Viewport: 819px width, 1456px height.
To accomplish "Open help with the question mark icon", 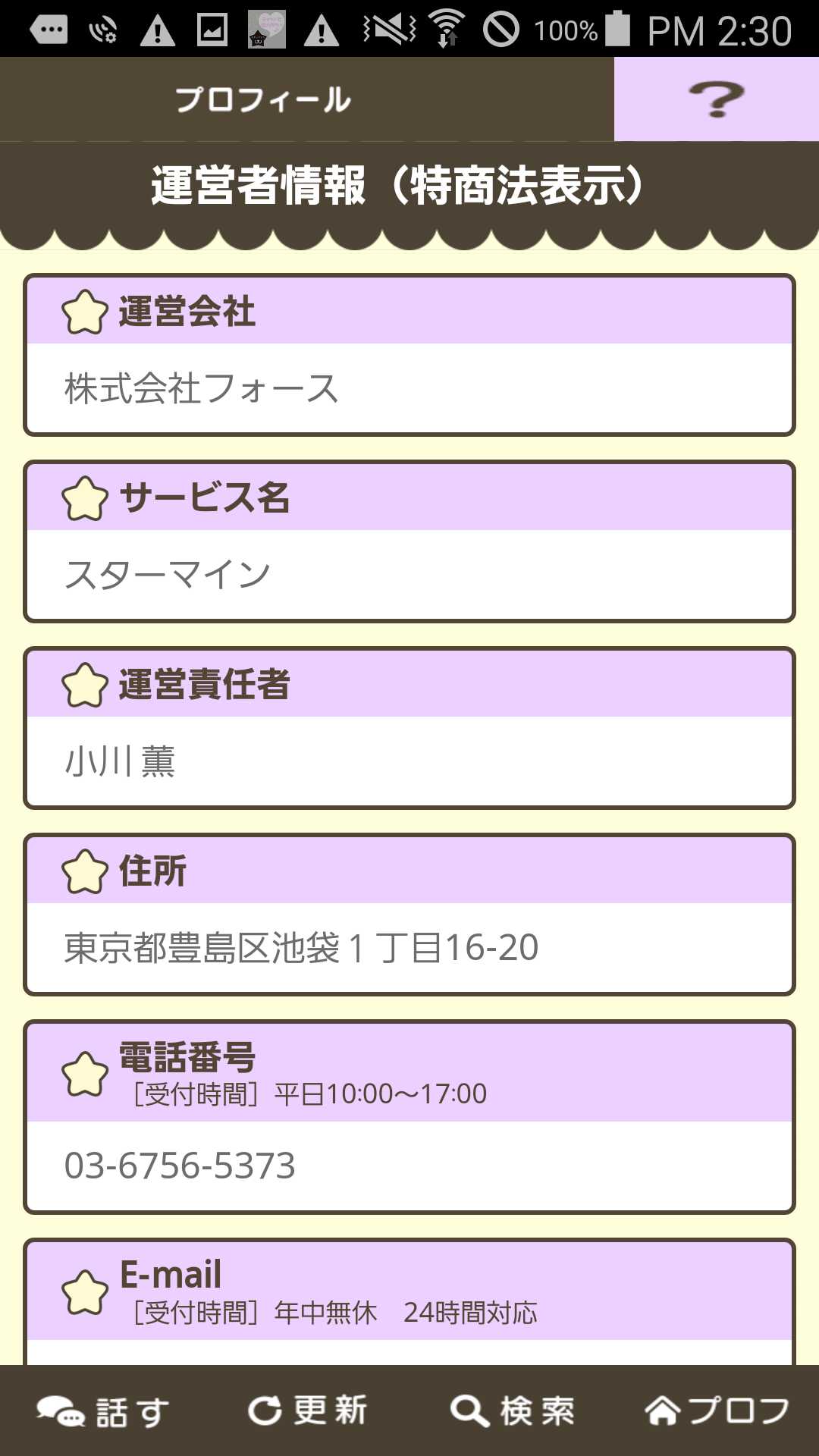I will 716,99.
